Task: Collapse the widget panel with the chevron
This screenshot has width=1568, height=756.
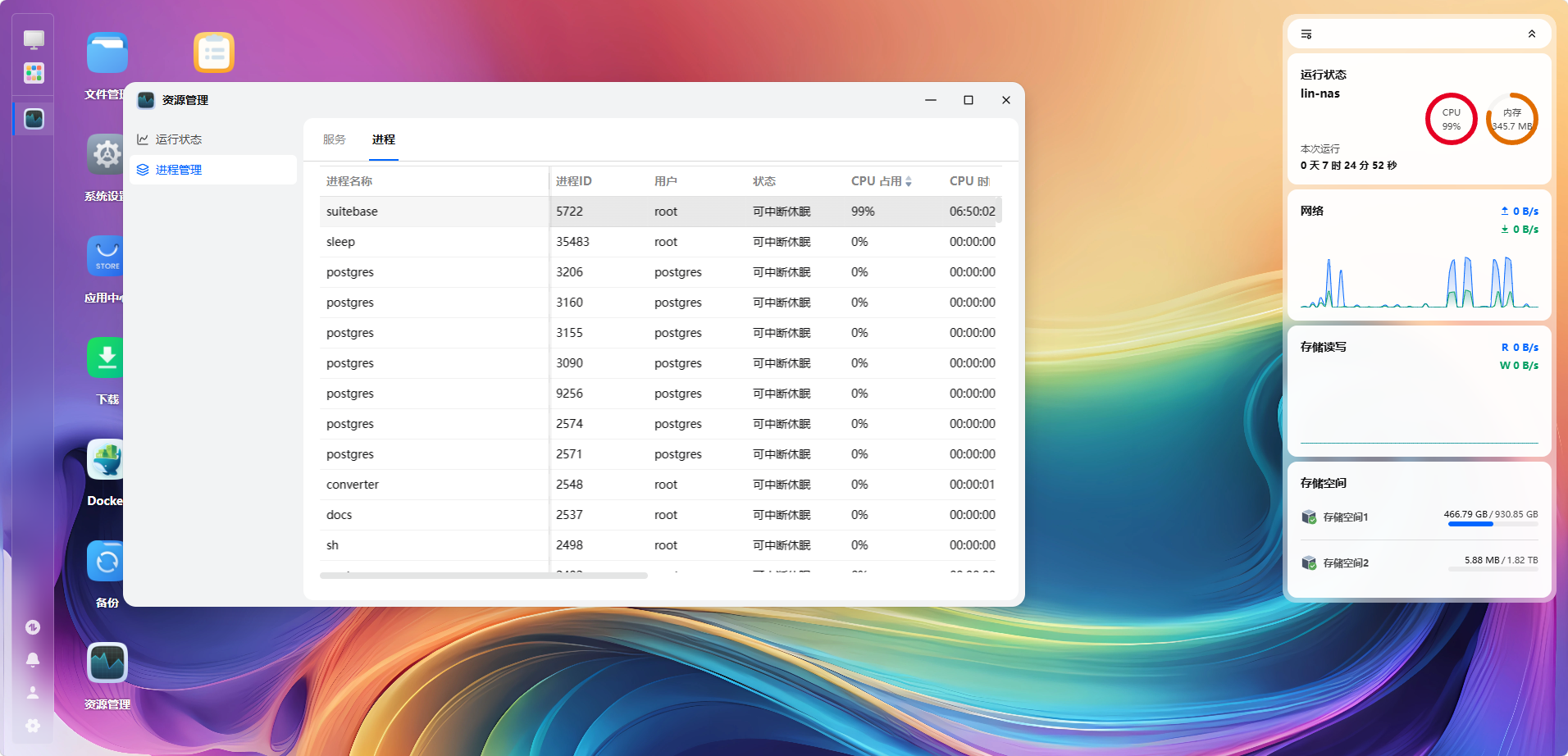Action: (1531, 34)
